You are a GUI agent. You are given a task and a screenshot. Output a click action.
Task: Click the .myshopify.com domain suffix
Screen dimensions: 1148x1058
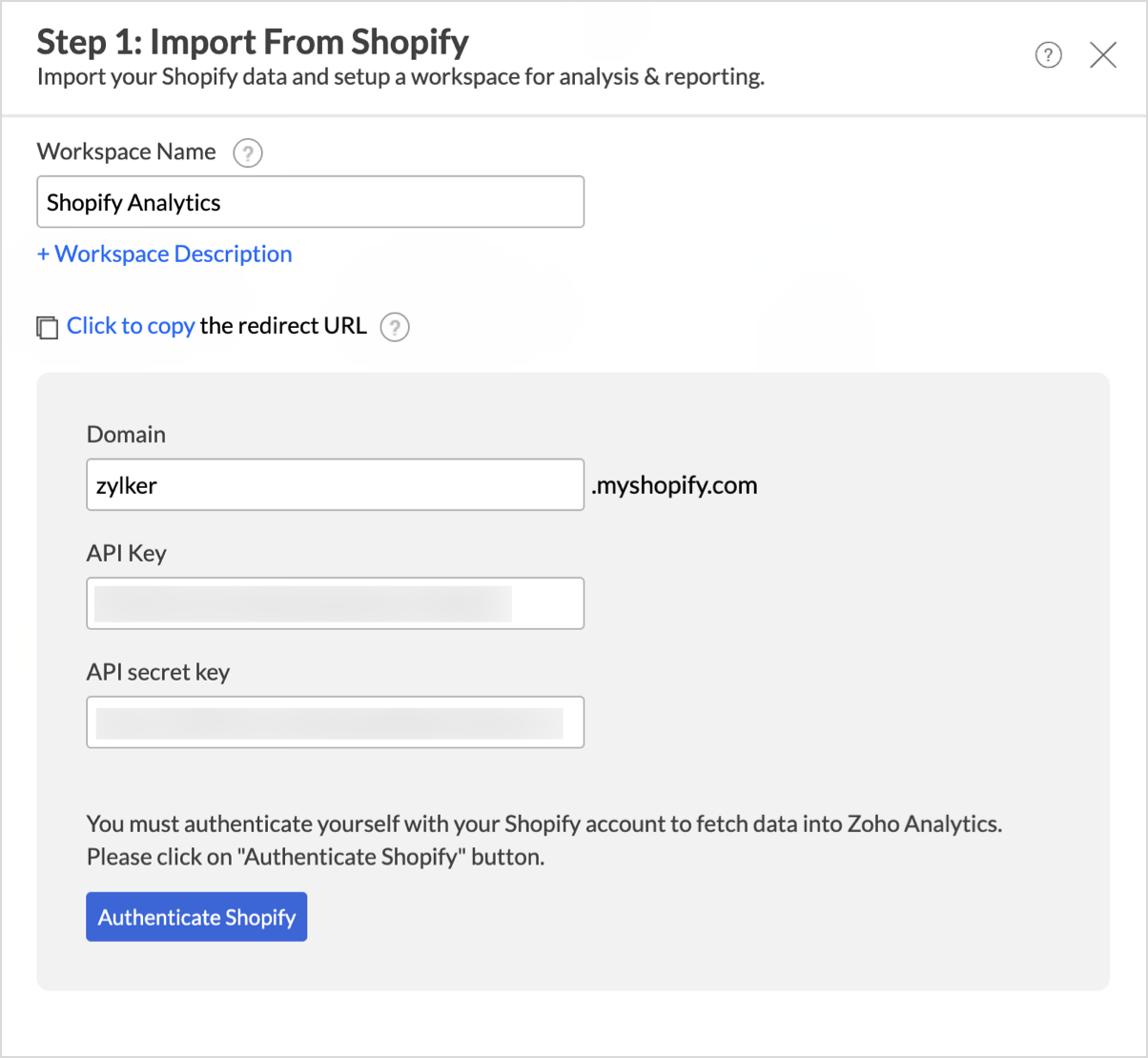pyautogui.click(x=674, y=485)
